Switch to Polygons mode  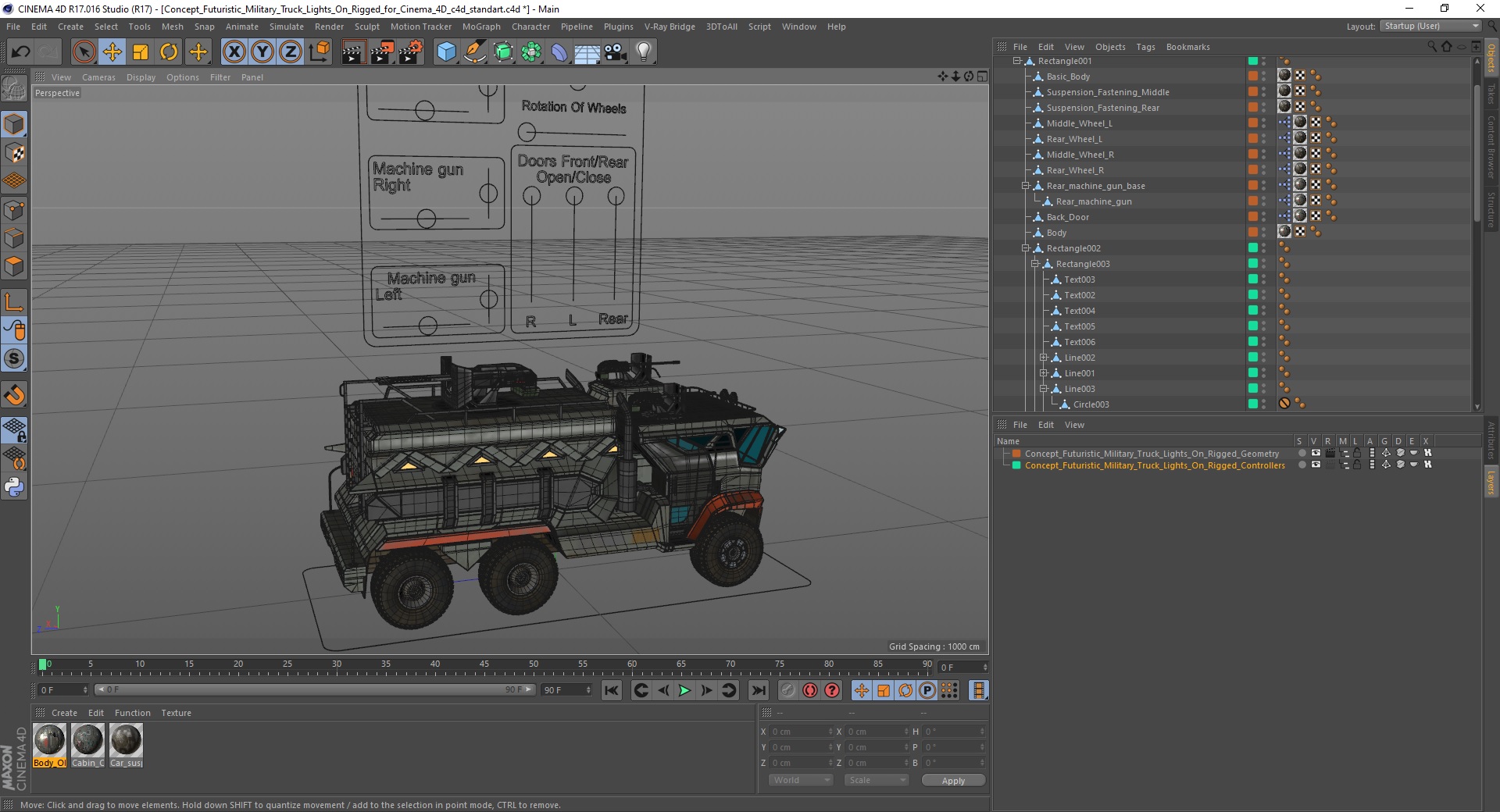click(14, 266)
